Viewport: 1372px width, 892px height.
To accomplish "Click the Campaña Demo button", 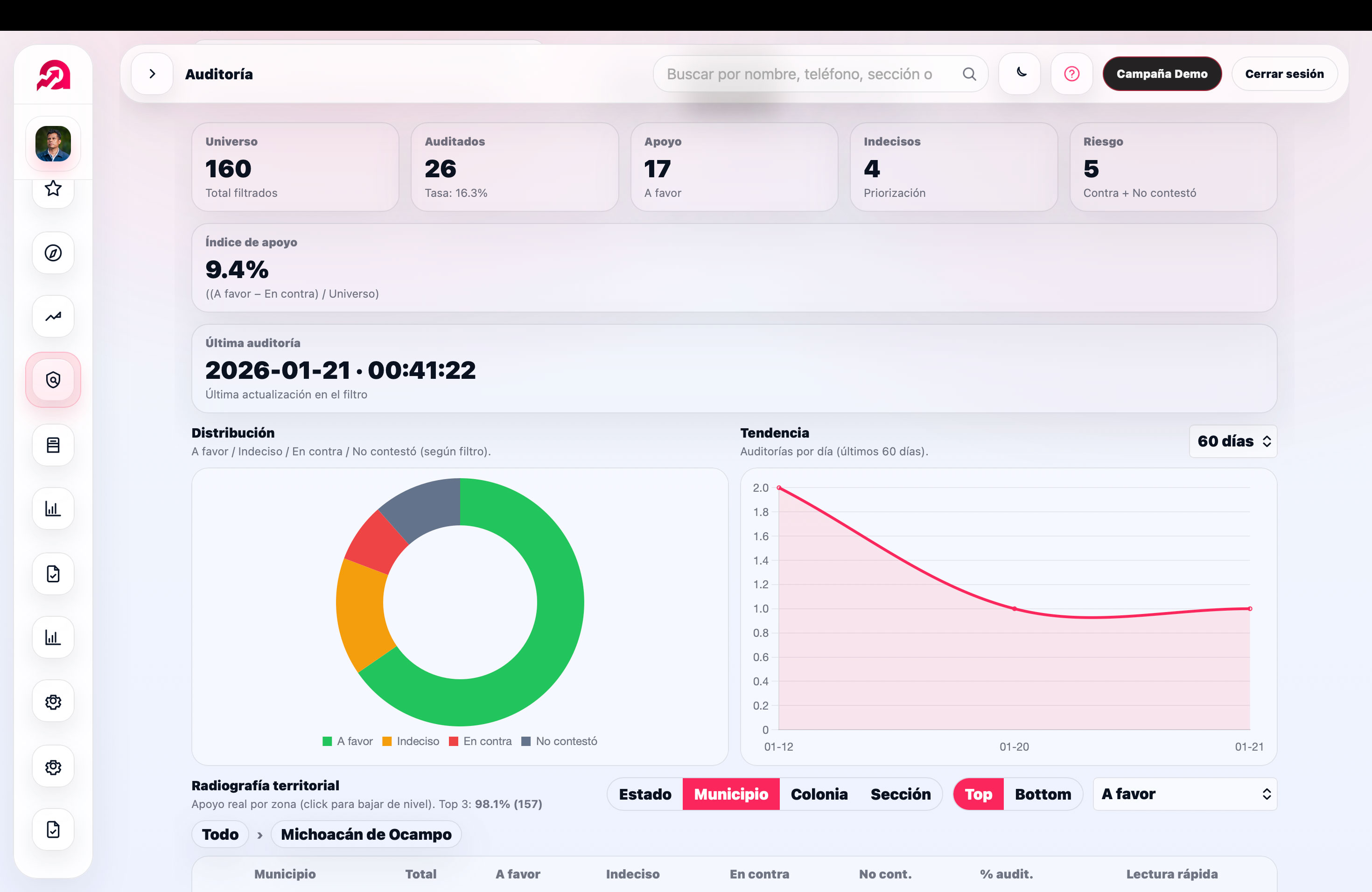I will 1162,74.
